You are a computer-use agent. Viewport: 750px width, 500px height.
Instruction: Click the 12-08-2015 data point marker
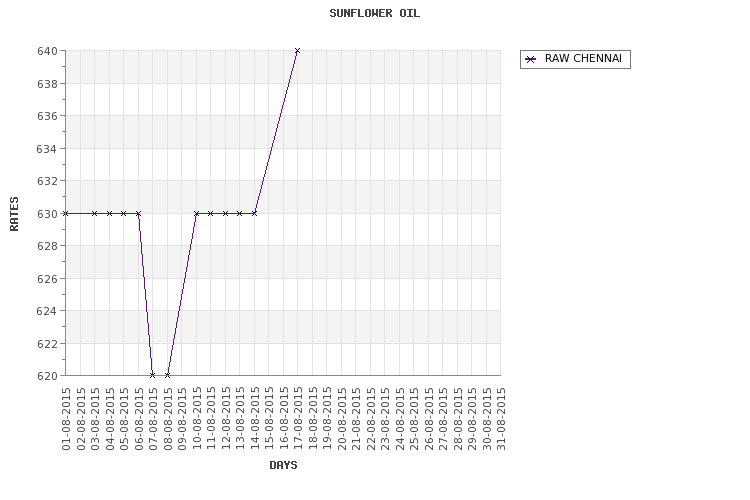click(225, 213)
